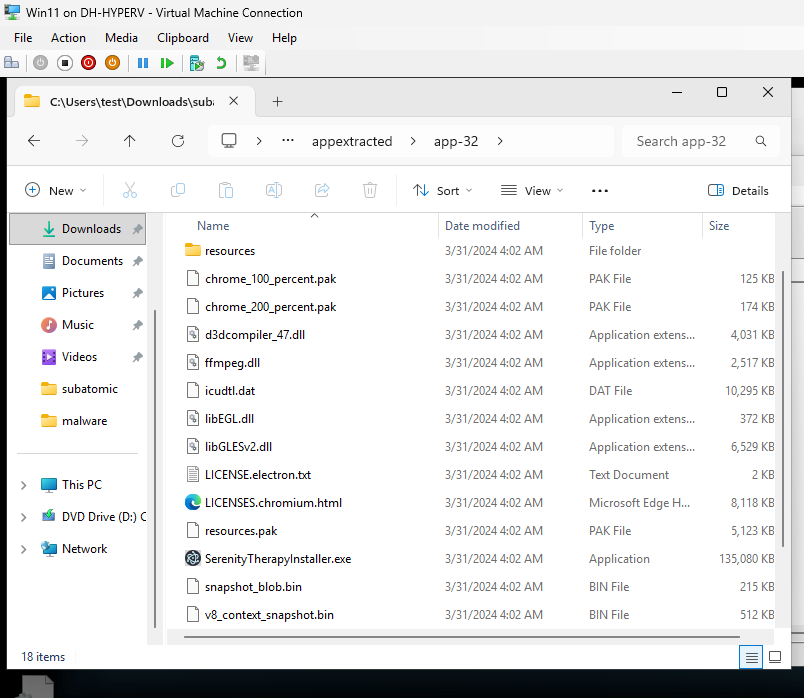This screenshot has height=698, width=804.
Task: Click the Share icon
Action: tap(322, 191)
